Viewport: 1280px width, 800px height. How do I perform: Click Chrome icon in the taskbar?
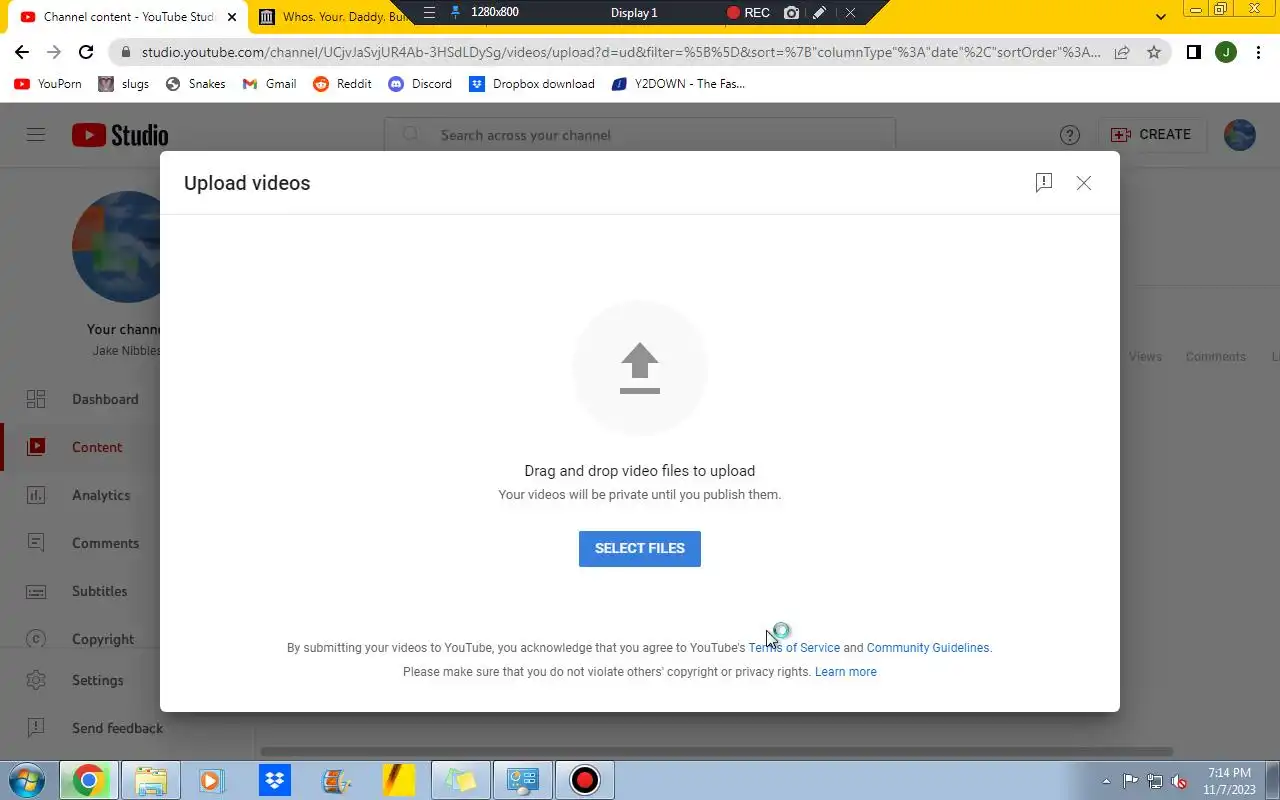pos(88,780)
